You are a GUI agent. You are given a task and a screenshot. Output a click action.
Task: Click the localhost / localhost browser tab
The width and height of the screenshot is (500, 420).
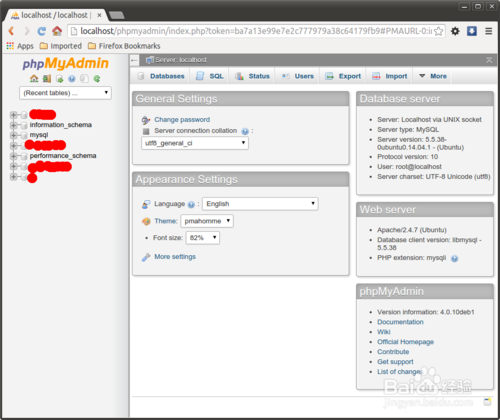pos(55,15)
